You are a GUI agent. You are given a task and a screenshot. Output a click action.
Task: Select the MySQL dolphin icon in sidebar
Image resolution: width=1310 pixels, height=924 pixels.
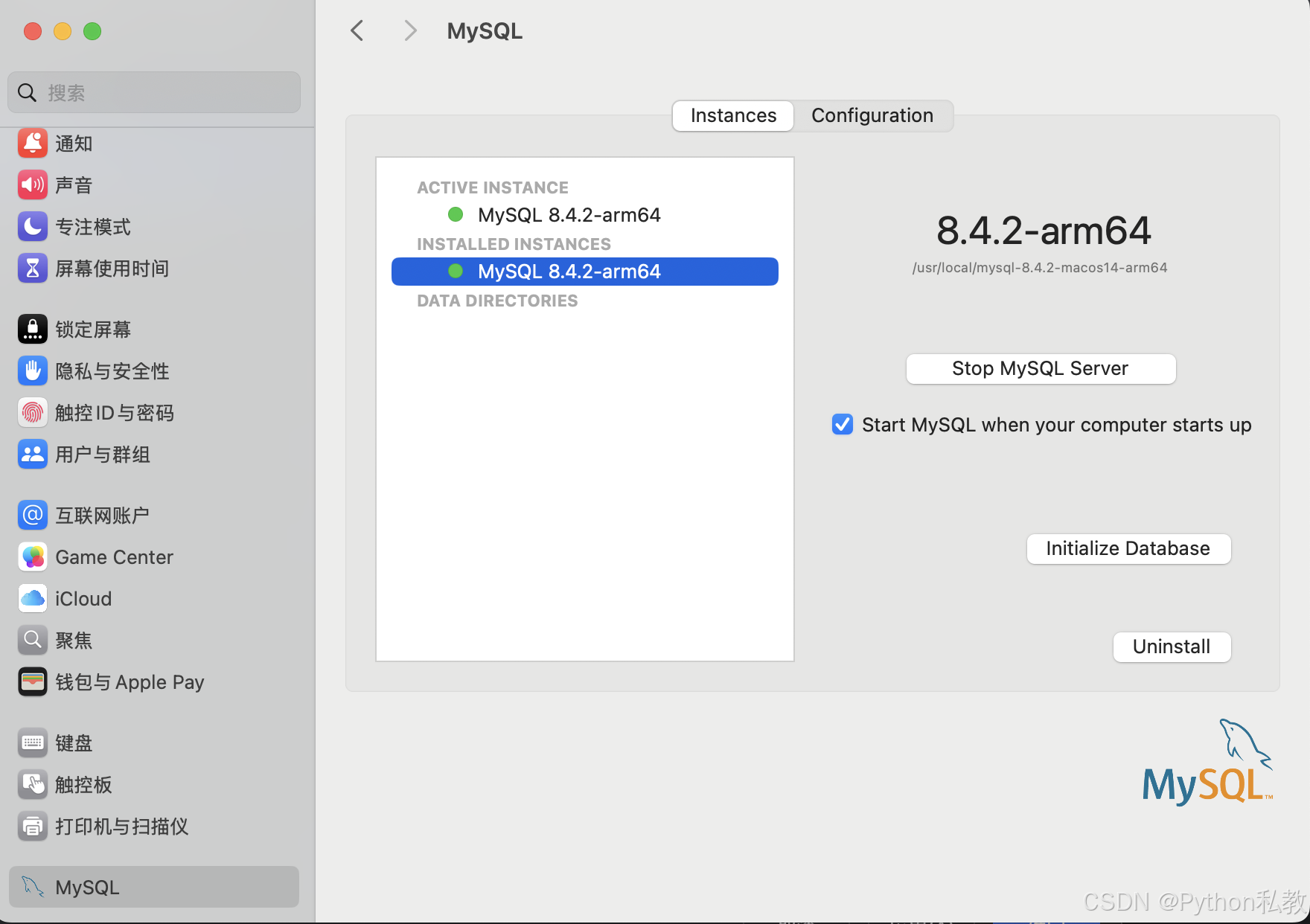pyautogui.click(x=33, y=887)
